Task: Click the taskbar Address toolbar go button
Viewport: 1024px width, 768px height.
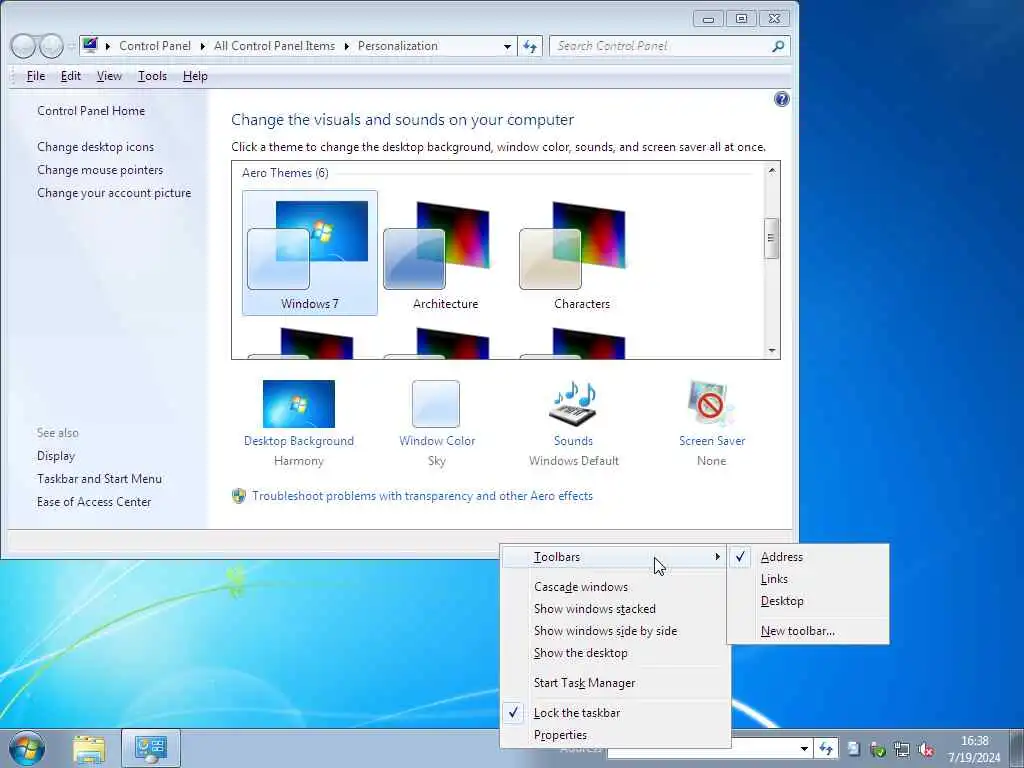Action: (825, 749)
